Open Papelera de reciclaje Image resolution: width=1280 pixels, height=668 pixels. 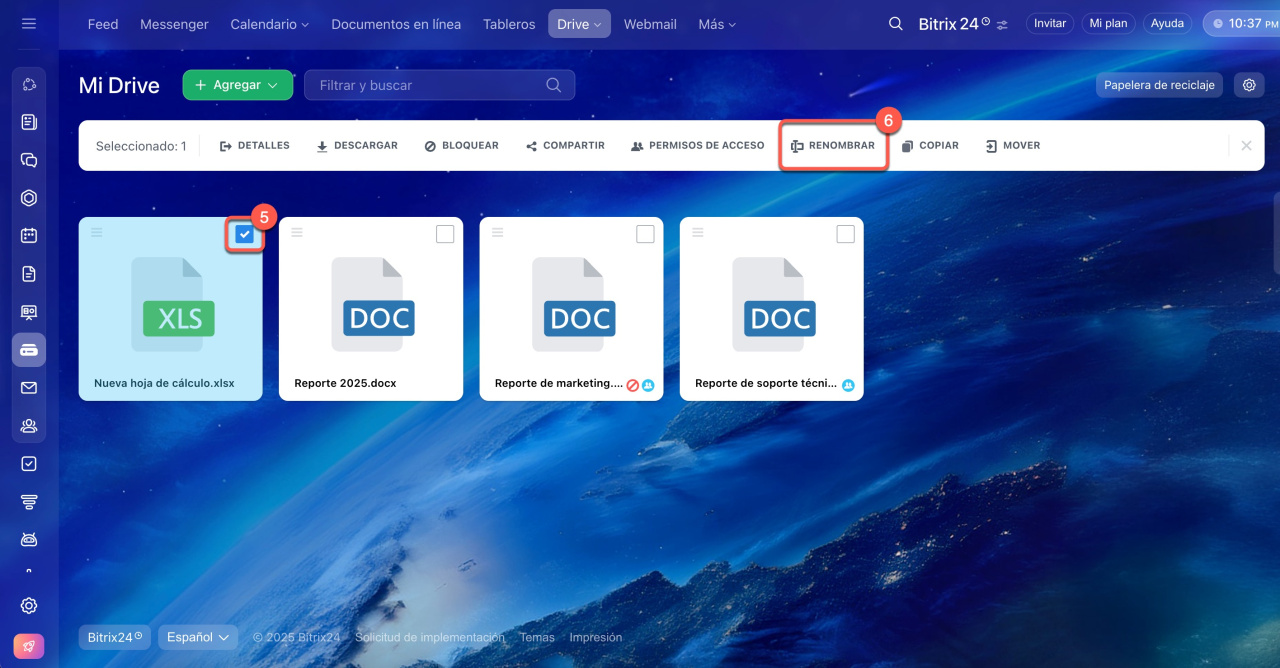(1158, 85)
